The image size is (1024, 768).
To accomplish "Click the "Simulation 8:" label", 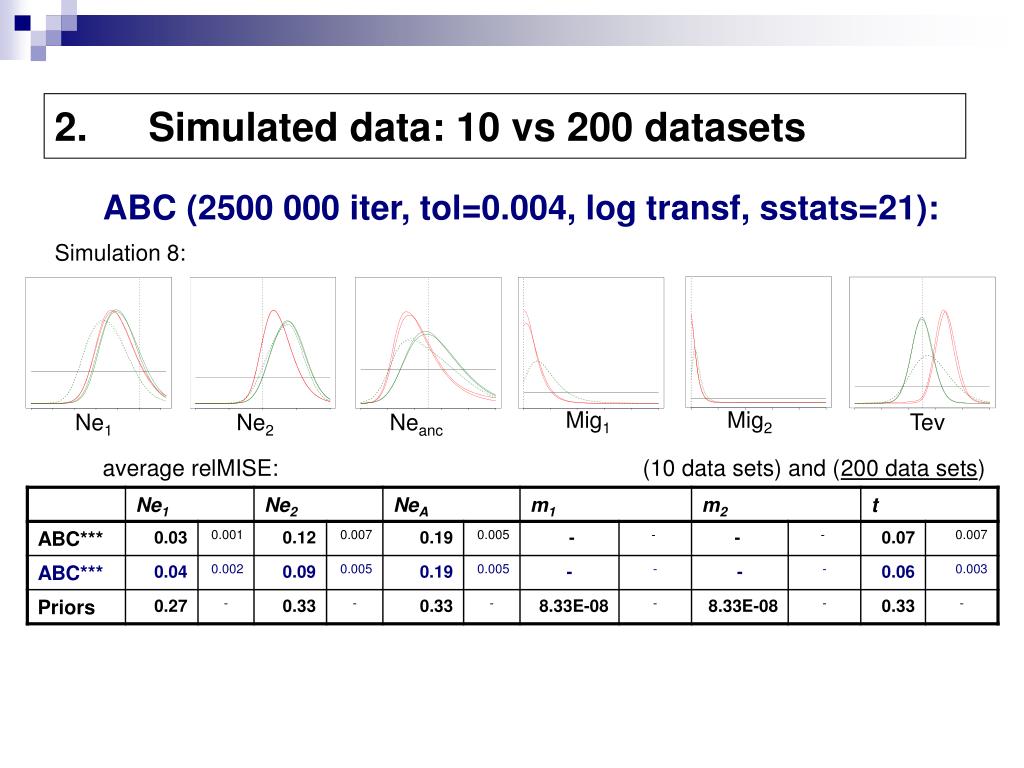I will point(120,253).
